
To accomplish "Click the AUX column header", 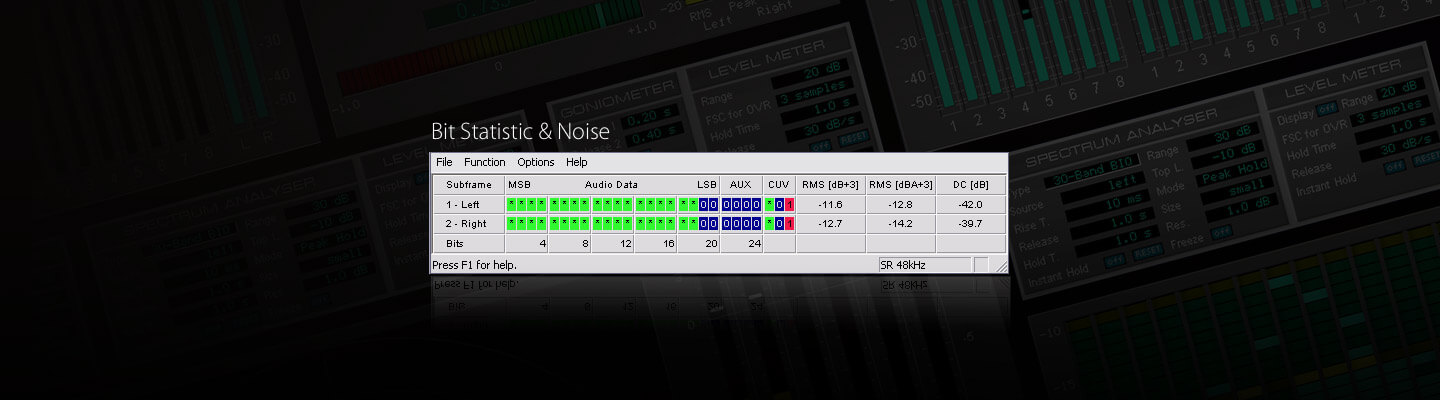I will [x=741, y=185].
